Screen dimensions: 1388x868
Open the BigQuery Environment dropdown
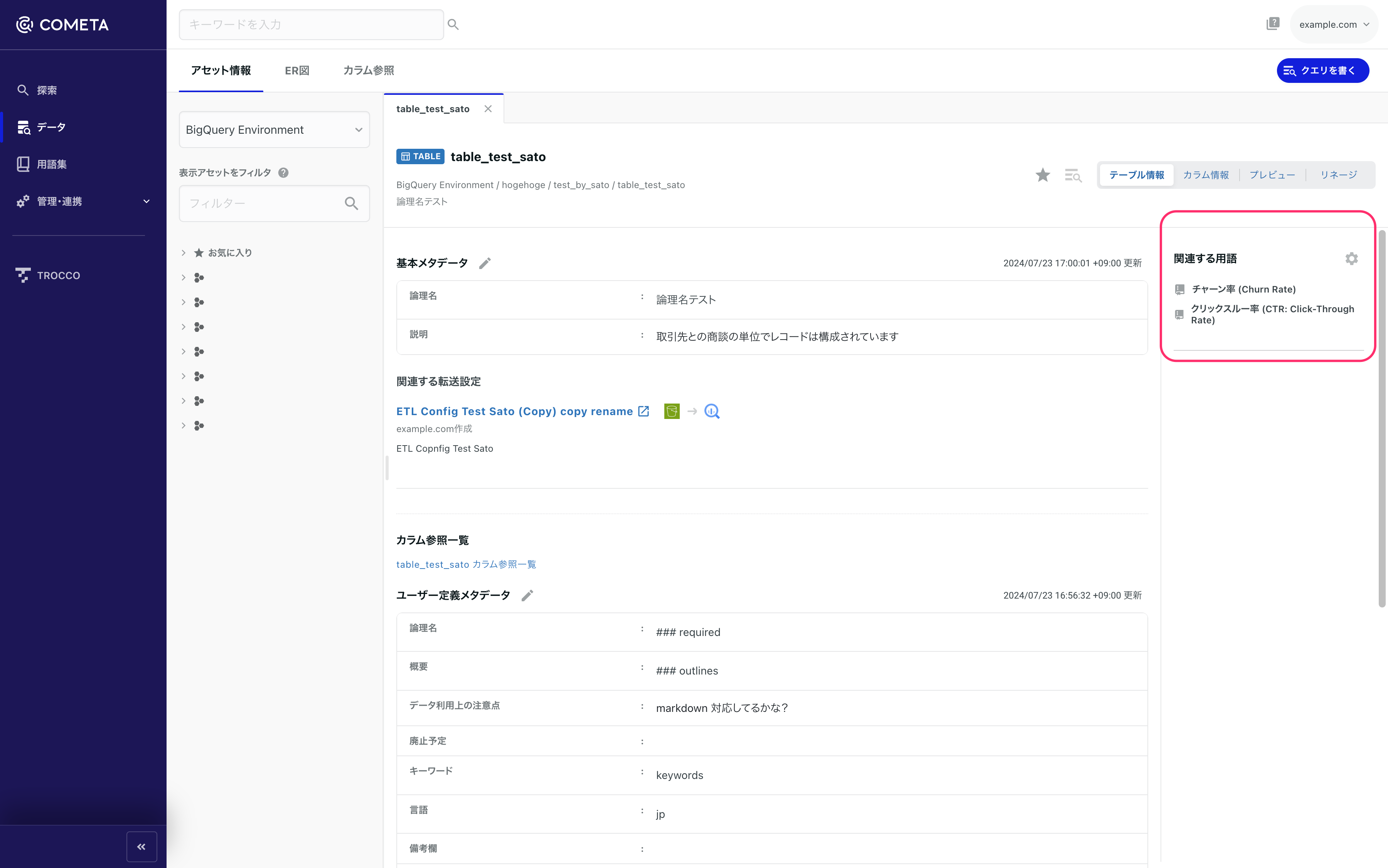click(274, 130)
